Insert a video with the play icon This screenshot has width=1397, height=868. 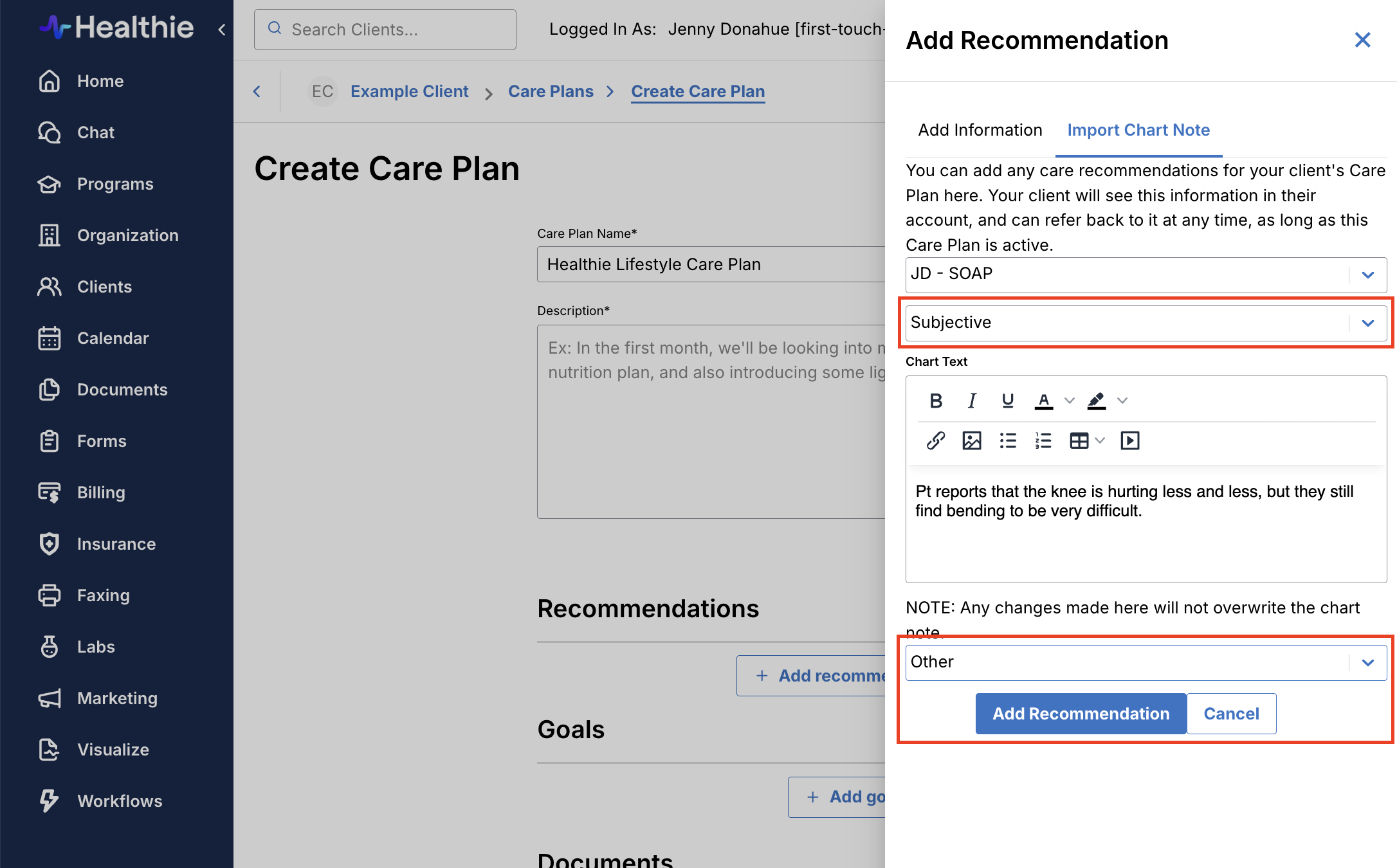pos(1129,440)
